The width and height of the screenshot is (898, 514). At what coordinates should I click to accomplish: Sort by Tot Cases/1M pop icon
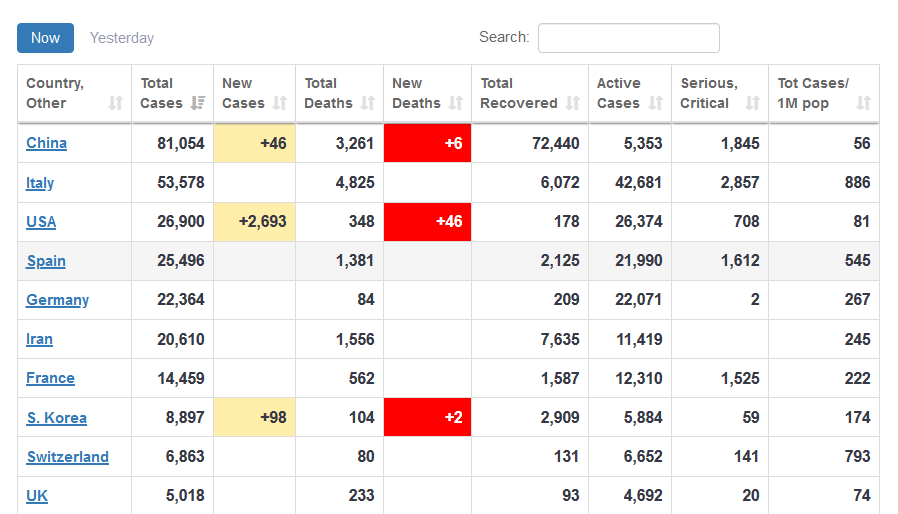pos(864,103)
